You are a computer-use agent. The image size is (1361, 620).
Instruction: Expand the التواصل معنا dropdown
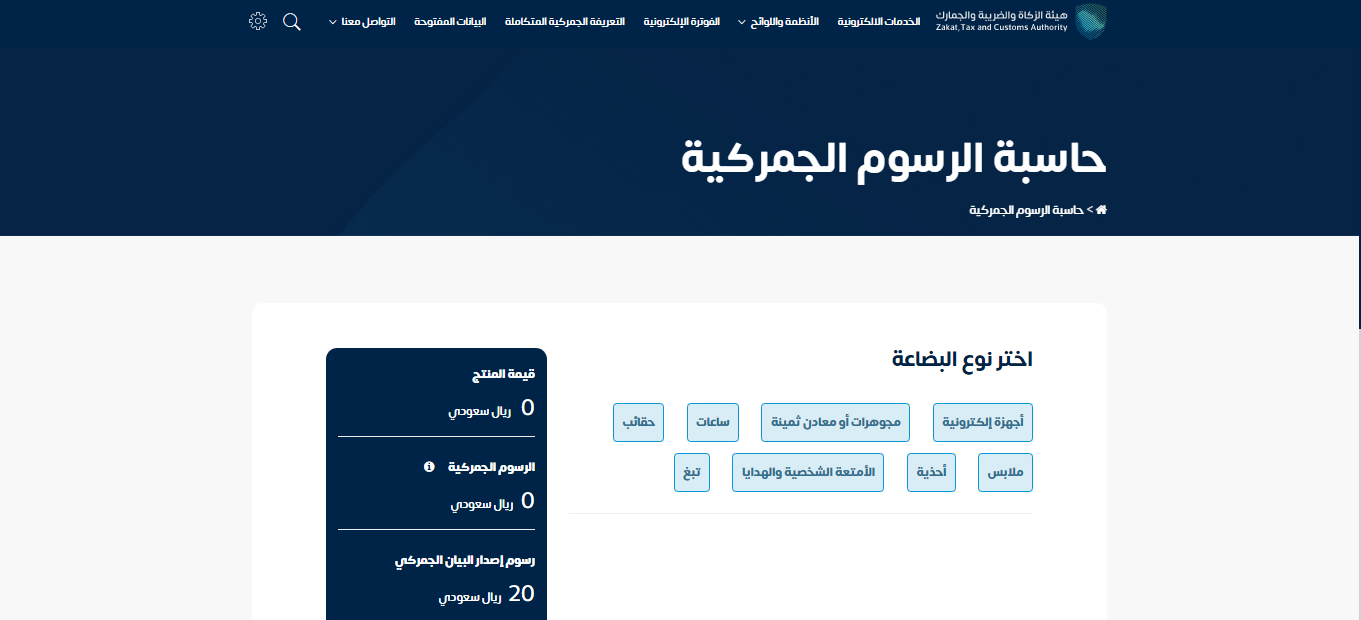pos(361,21)
